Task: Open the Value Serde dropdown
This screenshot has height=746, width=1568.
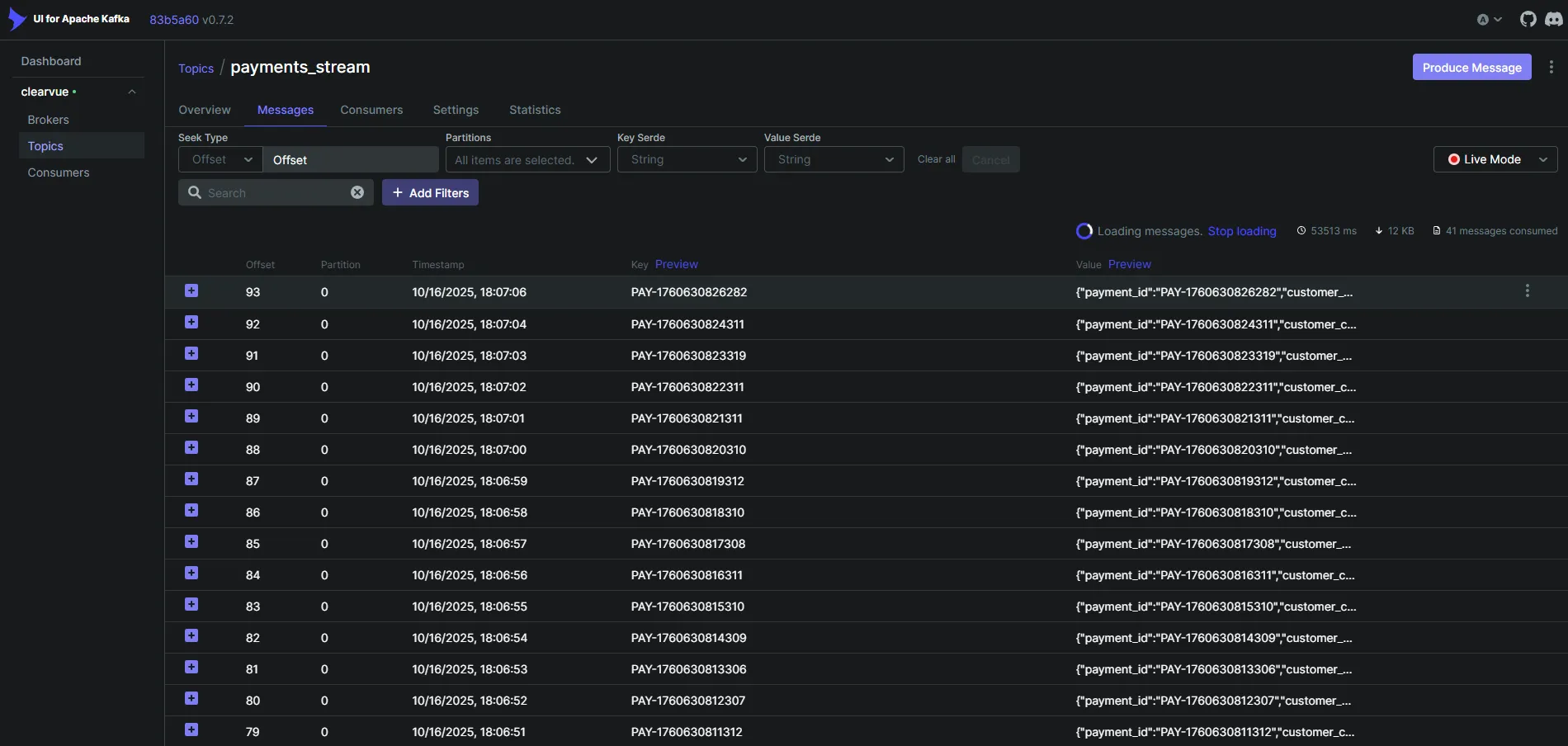Action: (x=834, y=159)
